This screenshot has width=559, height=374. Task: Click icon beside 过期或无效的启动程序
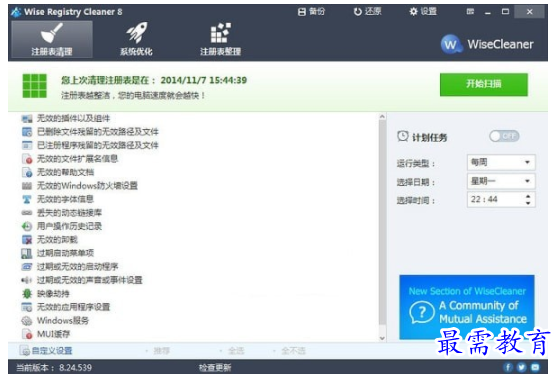(x=27, y=267)
